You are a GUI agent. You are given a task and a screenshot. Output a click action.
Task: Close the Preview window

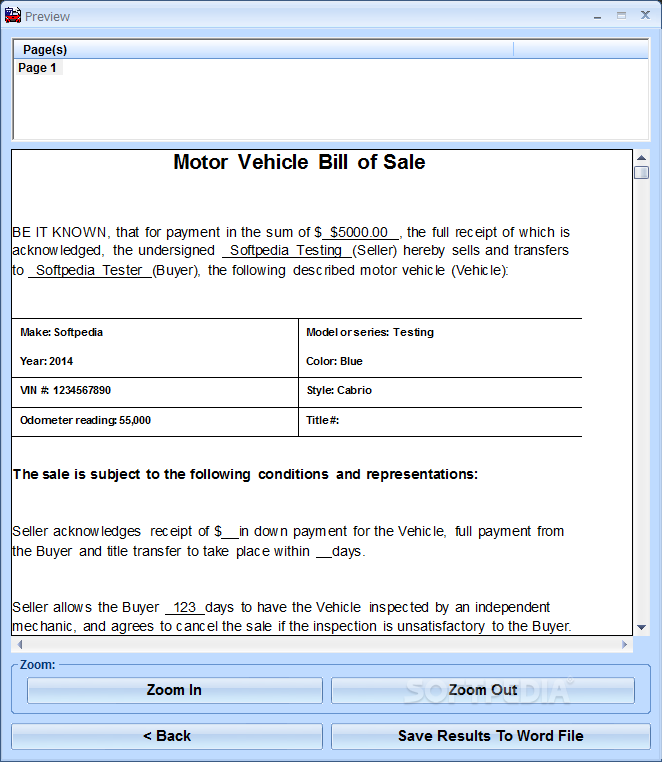(645, 16)
